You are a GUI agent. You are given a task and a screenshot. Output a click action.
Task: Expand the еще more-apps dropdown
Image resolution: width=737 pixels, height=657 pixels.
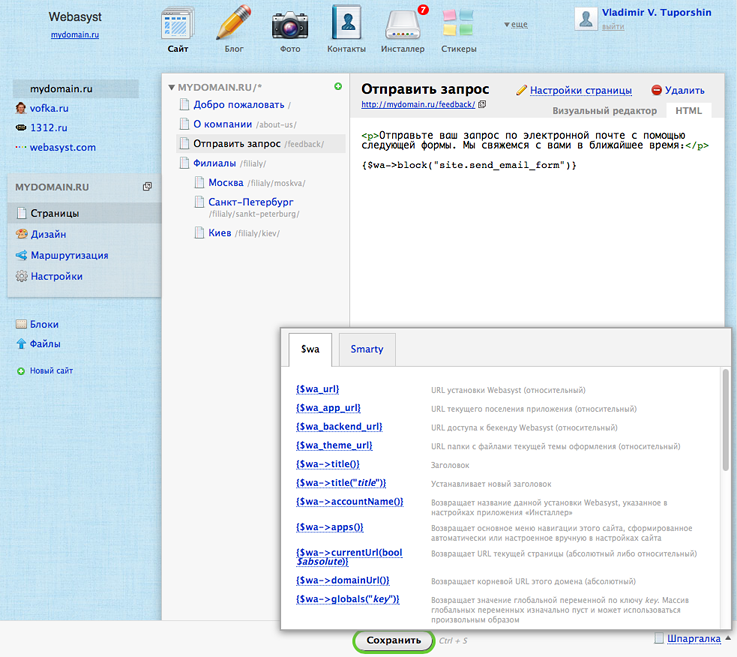tap(516, 24)
